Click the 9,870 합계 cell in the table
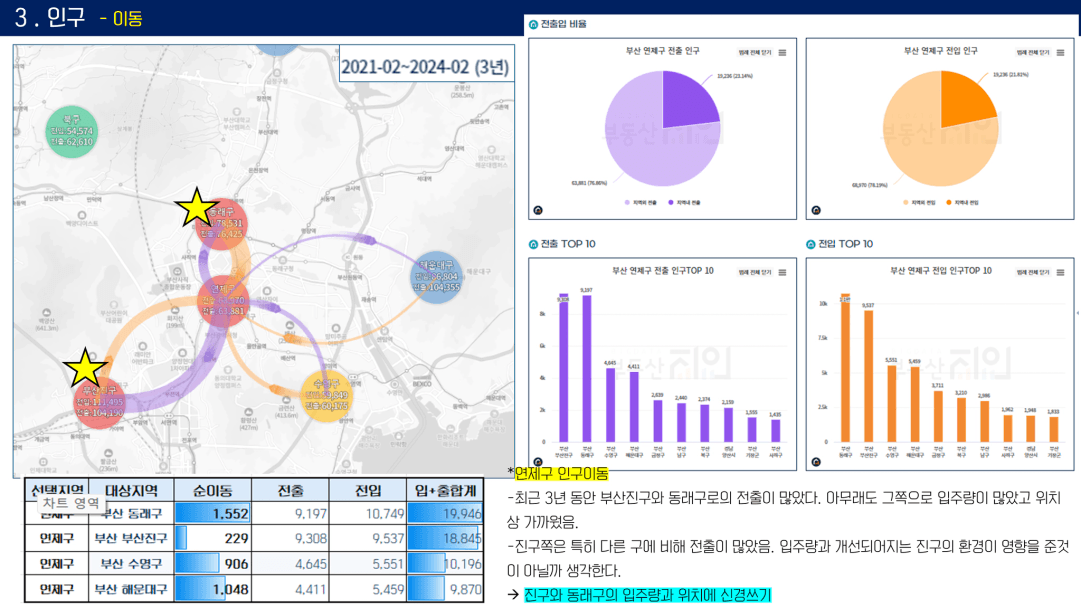Viewport: 1081px width, 608px height. click(x=445, y=589)
